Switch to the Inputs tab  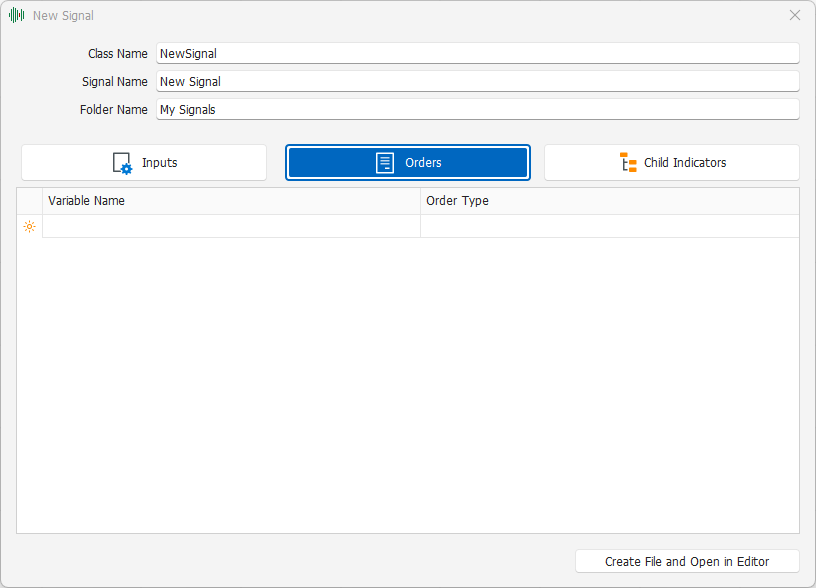click(144, 162)
